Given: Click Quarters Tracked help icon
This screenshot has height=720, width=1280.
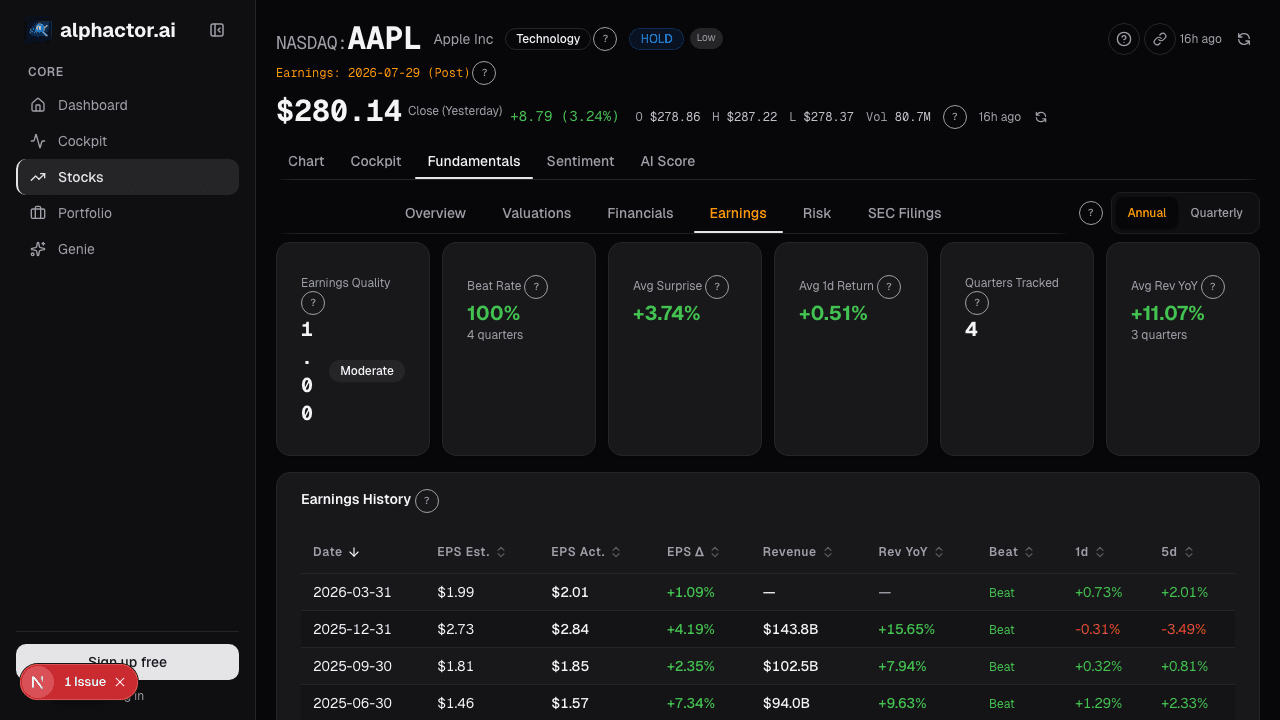Looking at the screenshot, I should (977, 303).
